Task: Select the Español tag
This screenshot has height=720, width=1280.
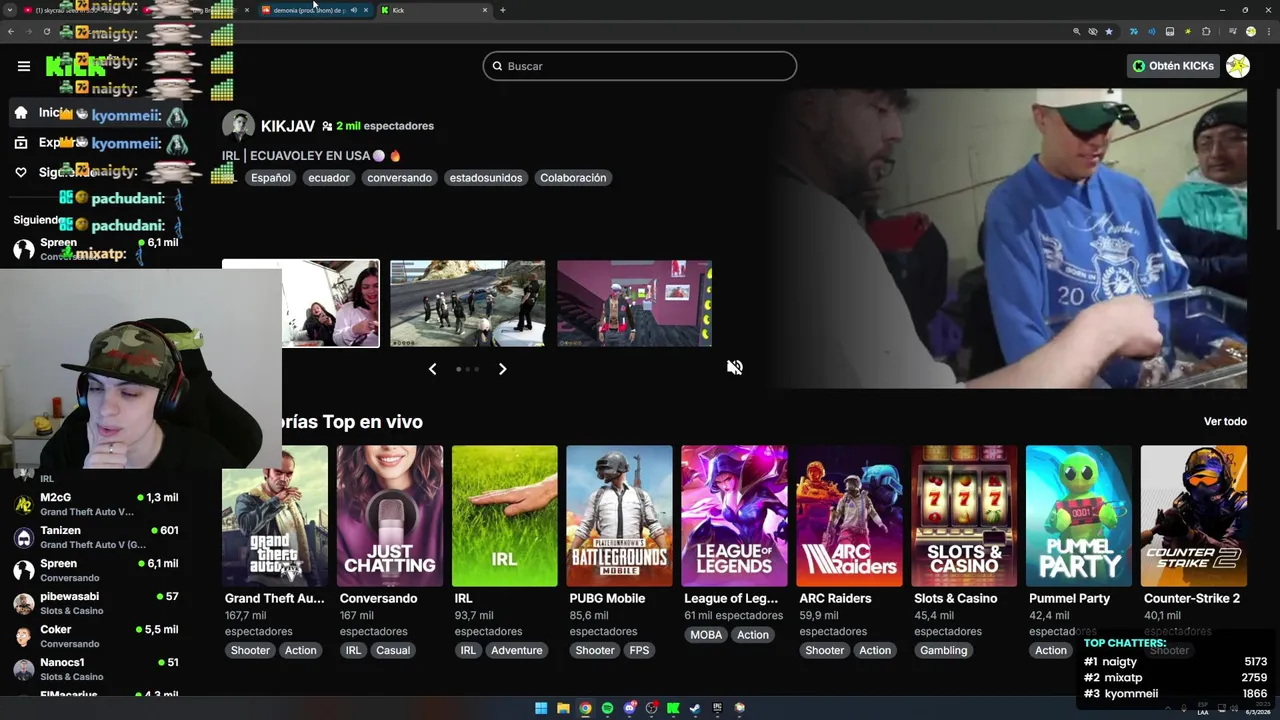Action: click(x=270, y=178)
